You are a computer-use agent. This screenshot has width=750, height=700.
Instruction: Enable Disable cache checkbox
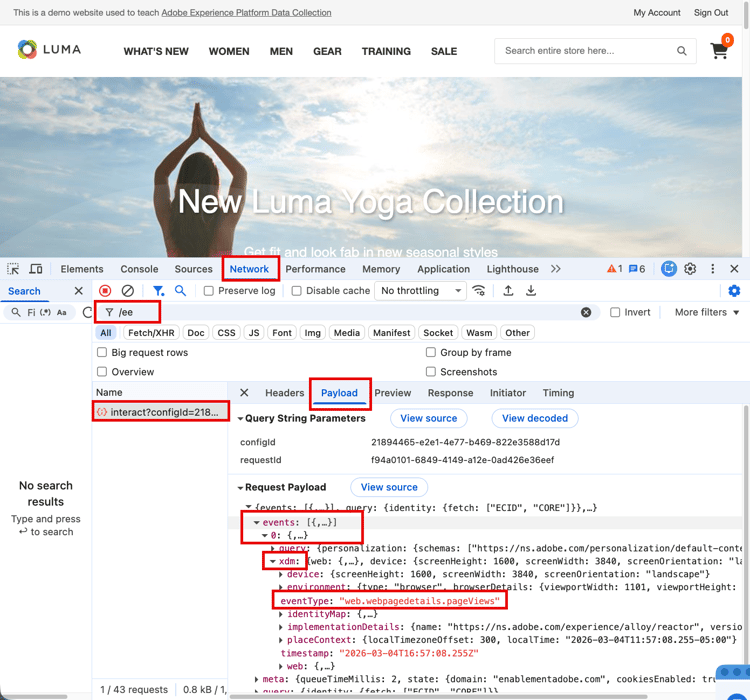(297, 291)
